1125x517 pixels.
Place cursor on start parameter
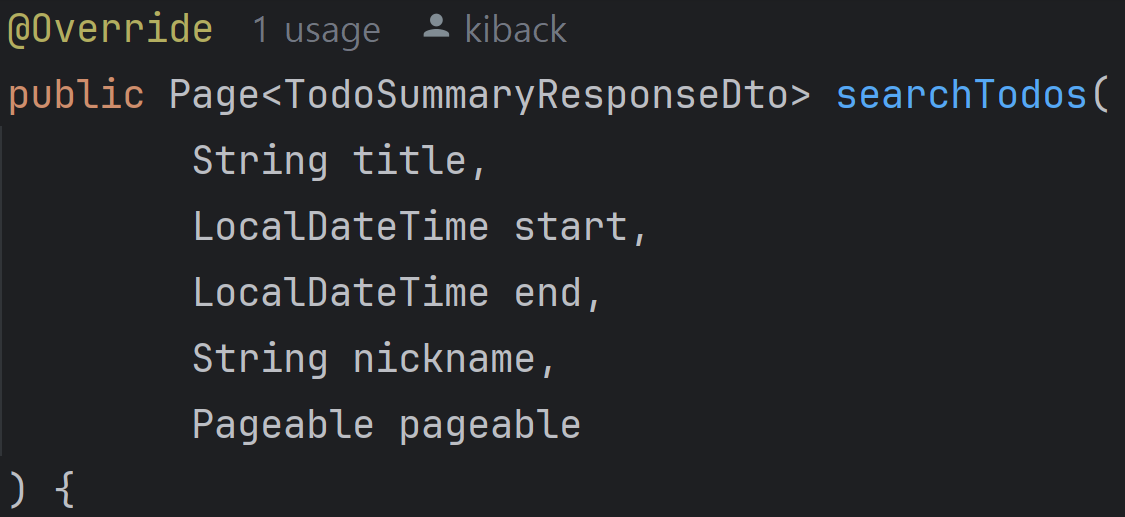click(573, 227)
